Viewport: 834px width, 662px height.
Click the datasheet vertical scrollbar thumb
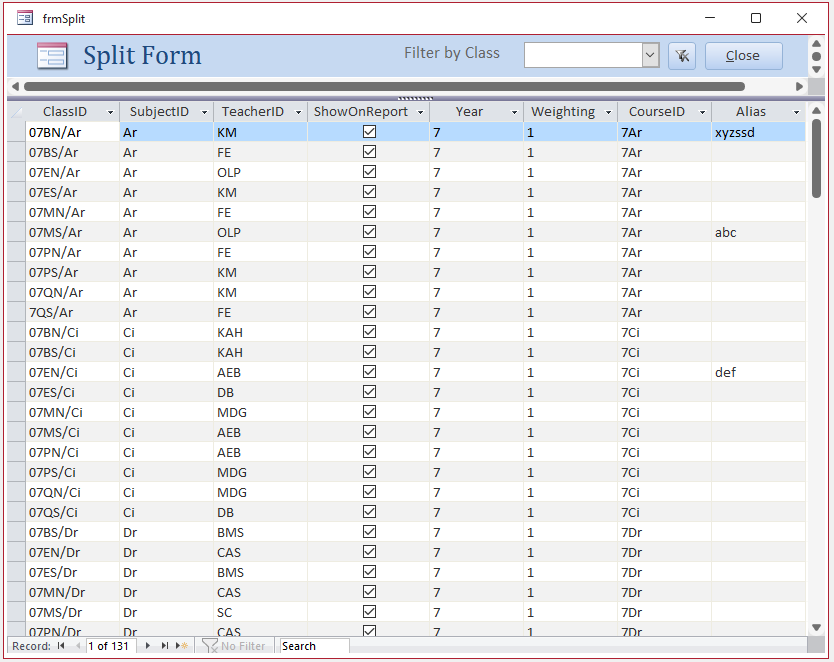coord(816,158)
